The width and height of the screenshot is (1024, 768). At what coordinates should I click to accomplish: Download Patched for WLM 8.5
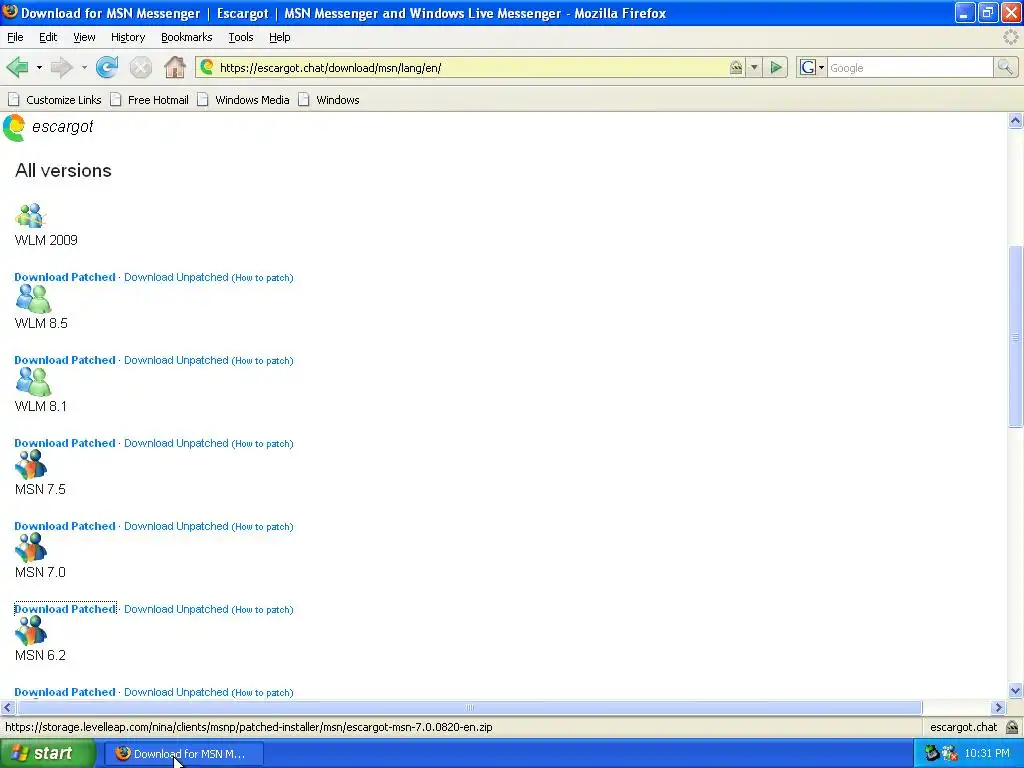click(65, 360)
